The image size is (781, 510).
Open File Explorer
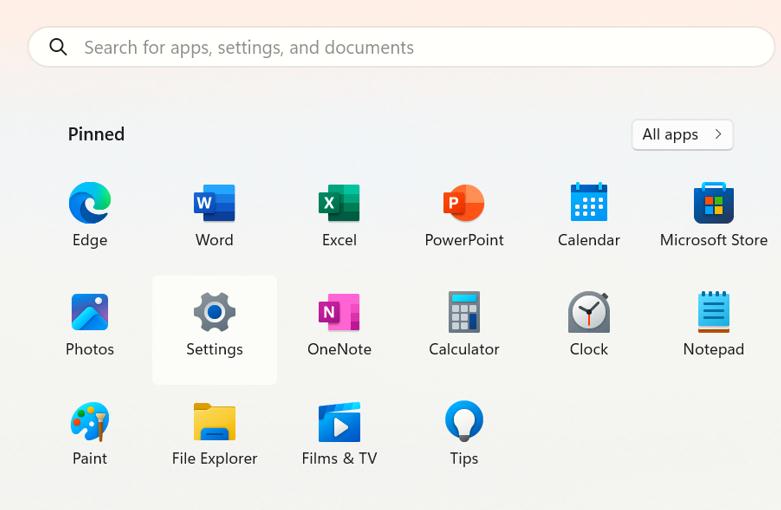pos(214,422)
